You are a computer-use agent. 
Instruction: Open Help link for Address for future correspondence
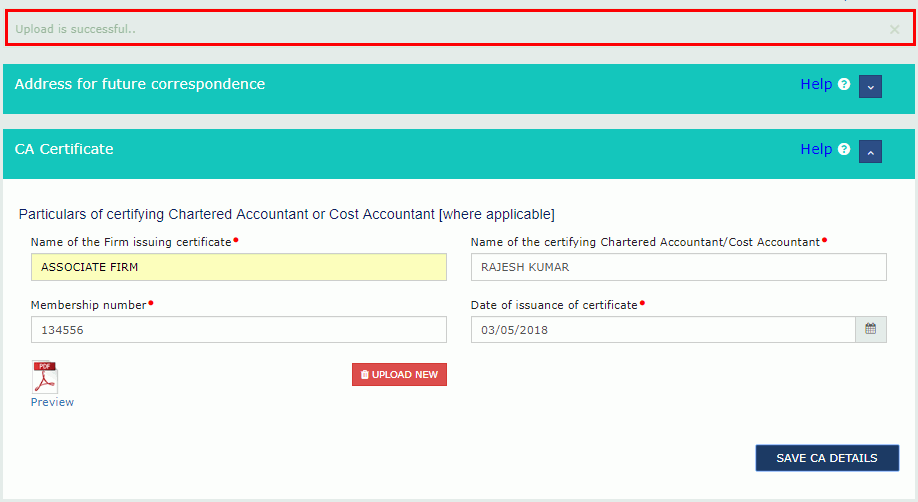pos(816,85)
